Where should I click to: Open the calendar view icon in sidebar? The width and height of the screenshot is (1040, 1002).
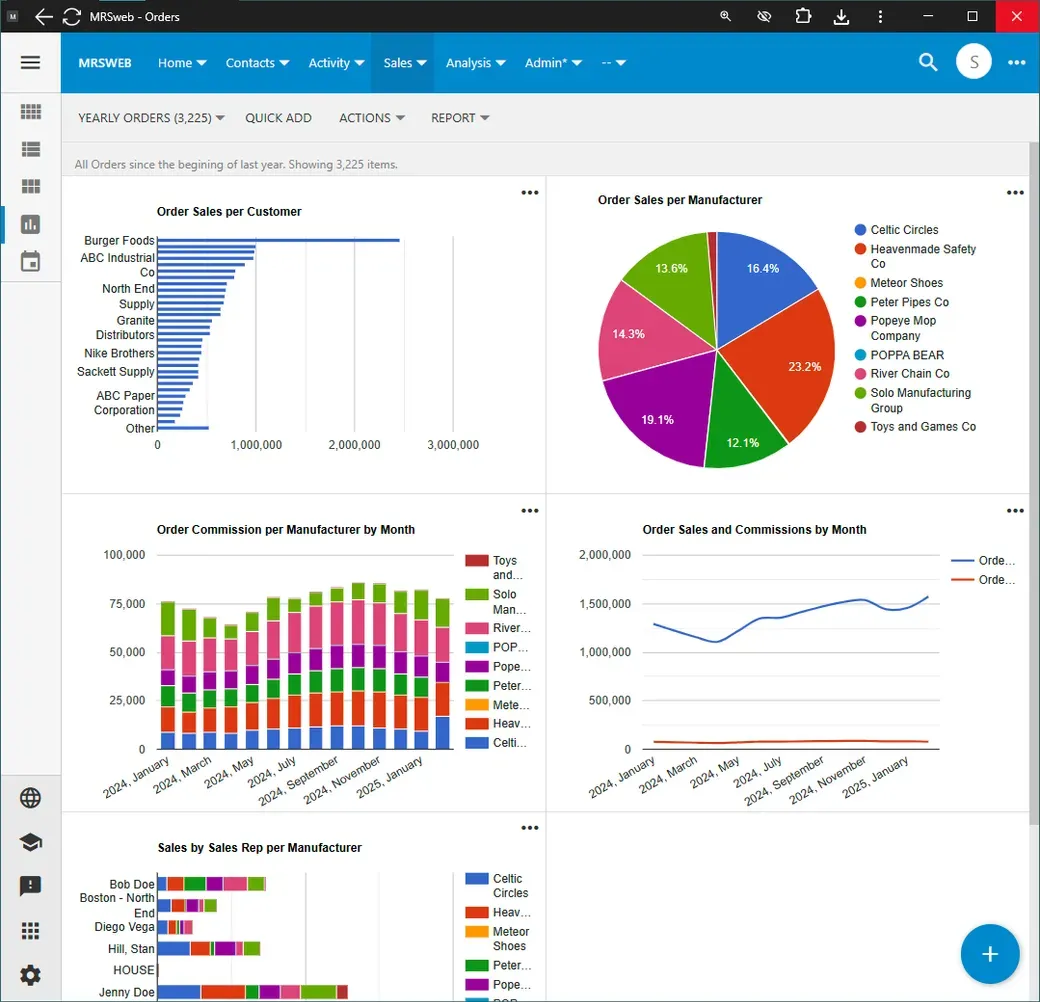(x=31, y=261)
